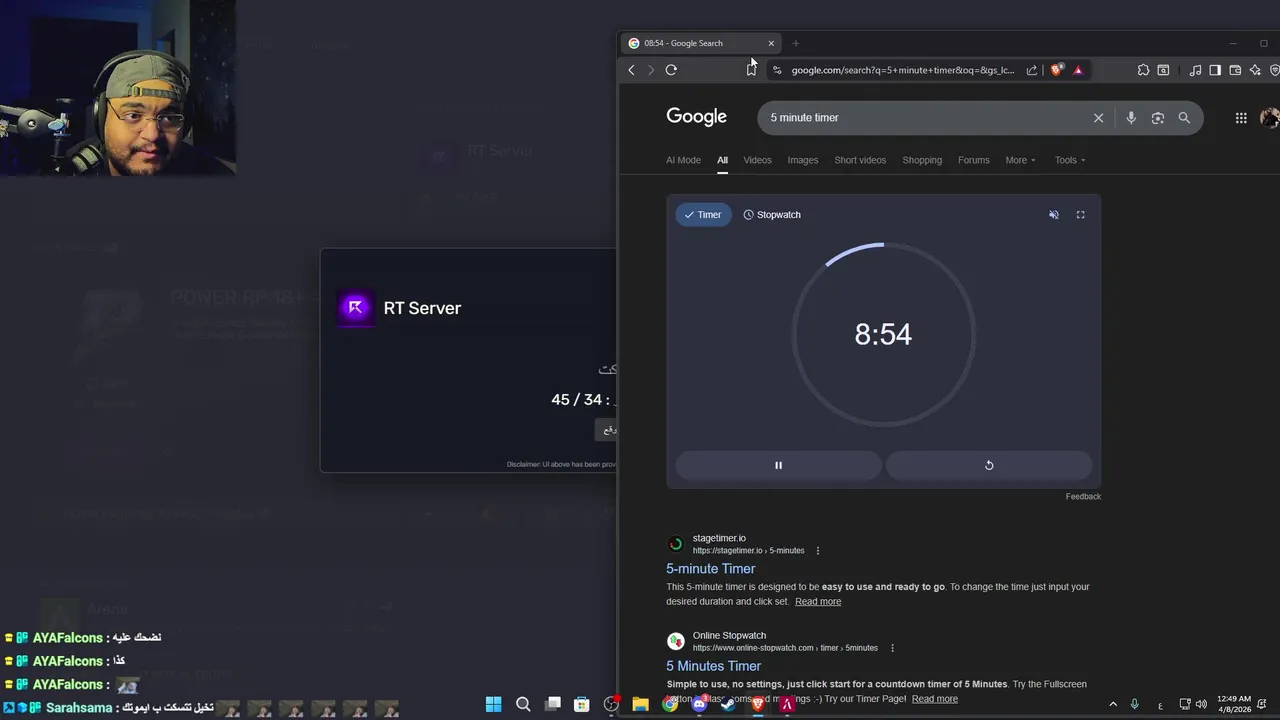
Task: Open Leo AI sparkle icon
Action: click(x=1255, y=70)
